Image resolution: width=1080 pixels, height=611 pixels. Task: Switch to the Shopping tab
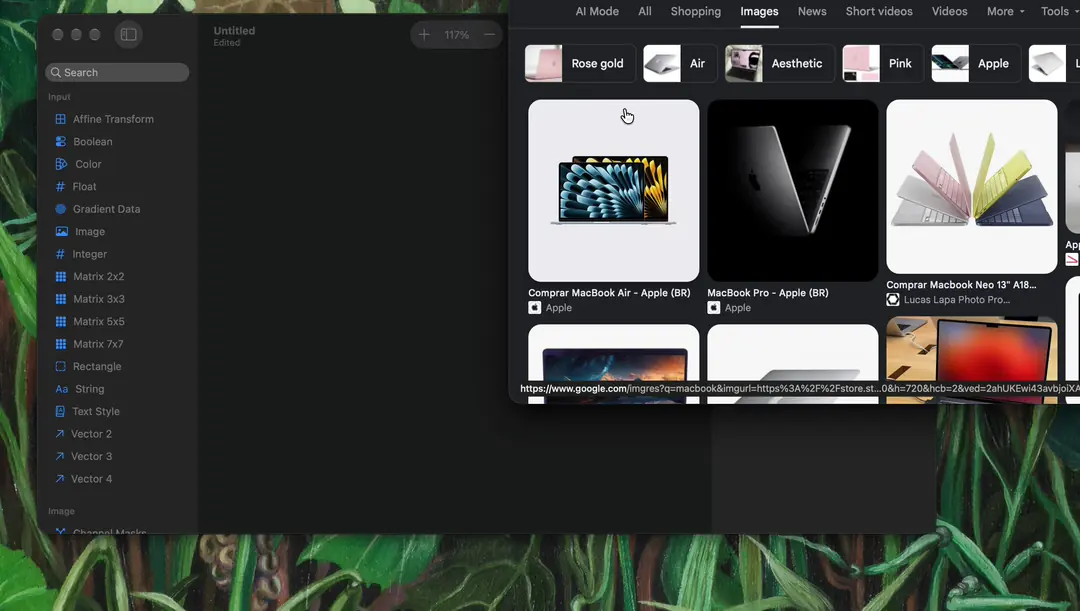coord(696,12)
